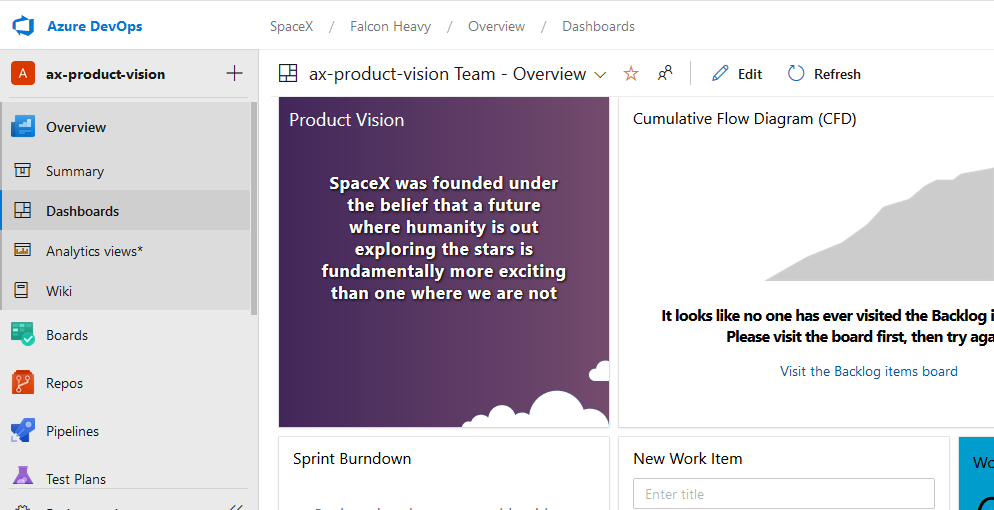Open the Visit the Backlog items board link

868,371
